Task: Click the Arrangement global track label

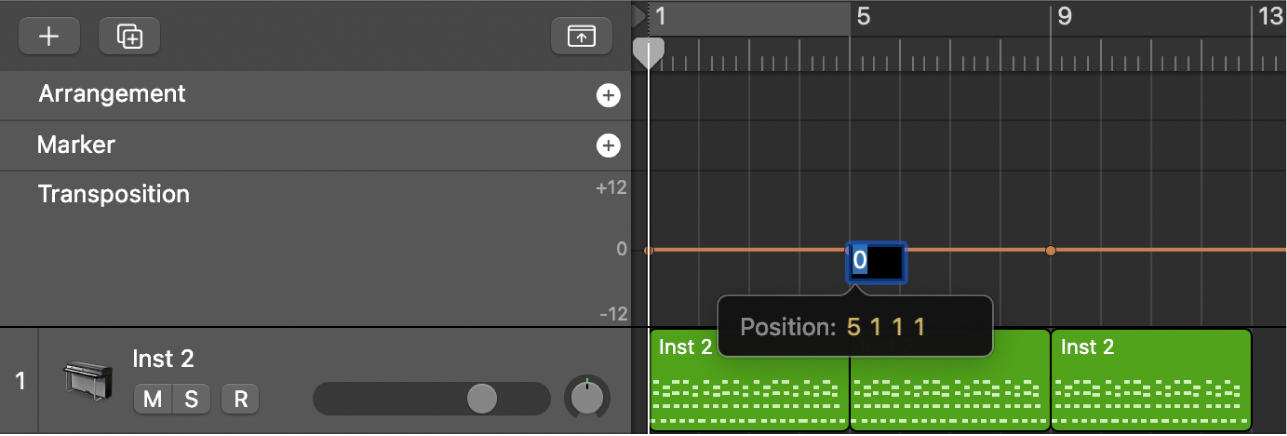Action: [x=112, y=94]
